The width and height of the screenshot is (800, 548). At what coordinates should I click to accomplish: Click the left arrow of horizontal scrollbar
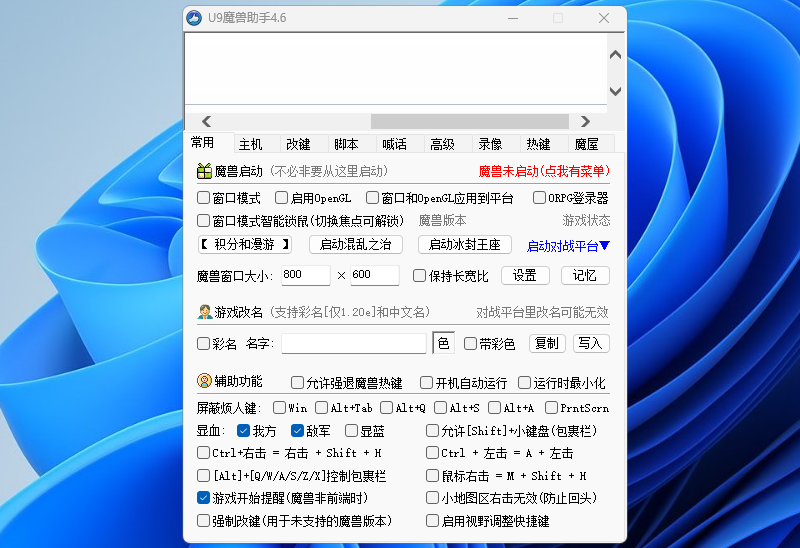point(206,121)
